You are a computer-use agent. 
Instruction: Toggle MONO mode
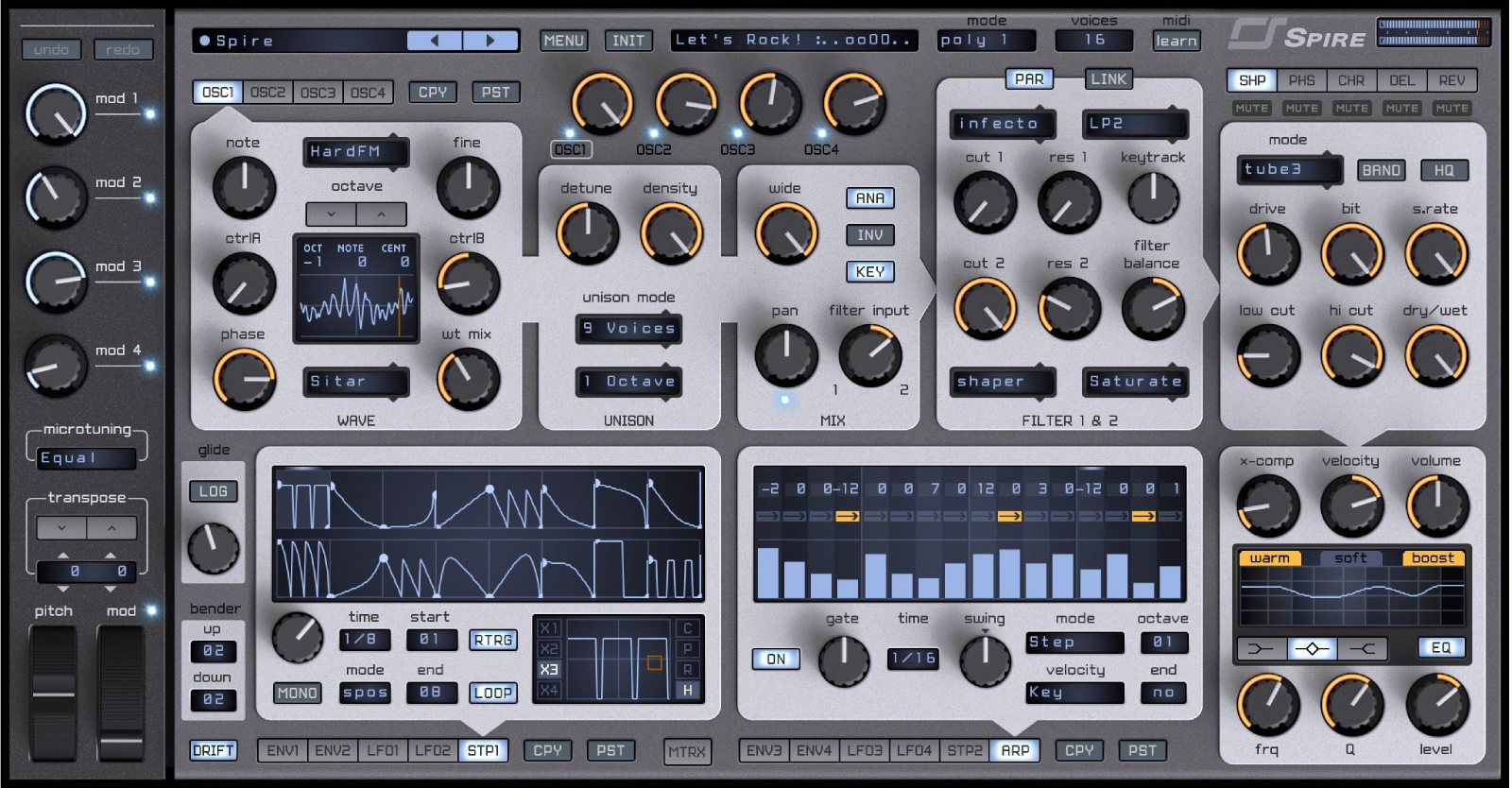297,694
